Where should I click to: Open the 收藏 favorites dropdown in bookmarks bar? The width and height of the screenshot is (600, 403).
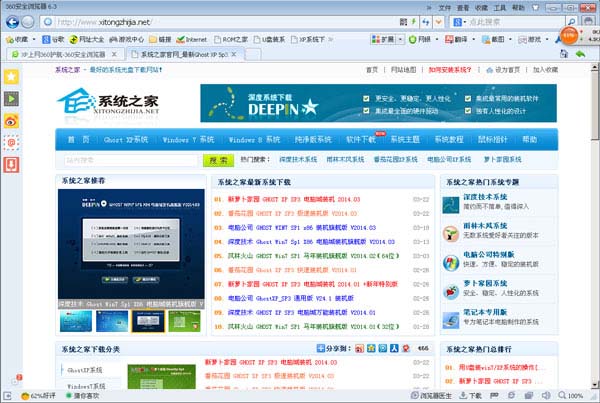pyautogui.click(x=21, y=37)
